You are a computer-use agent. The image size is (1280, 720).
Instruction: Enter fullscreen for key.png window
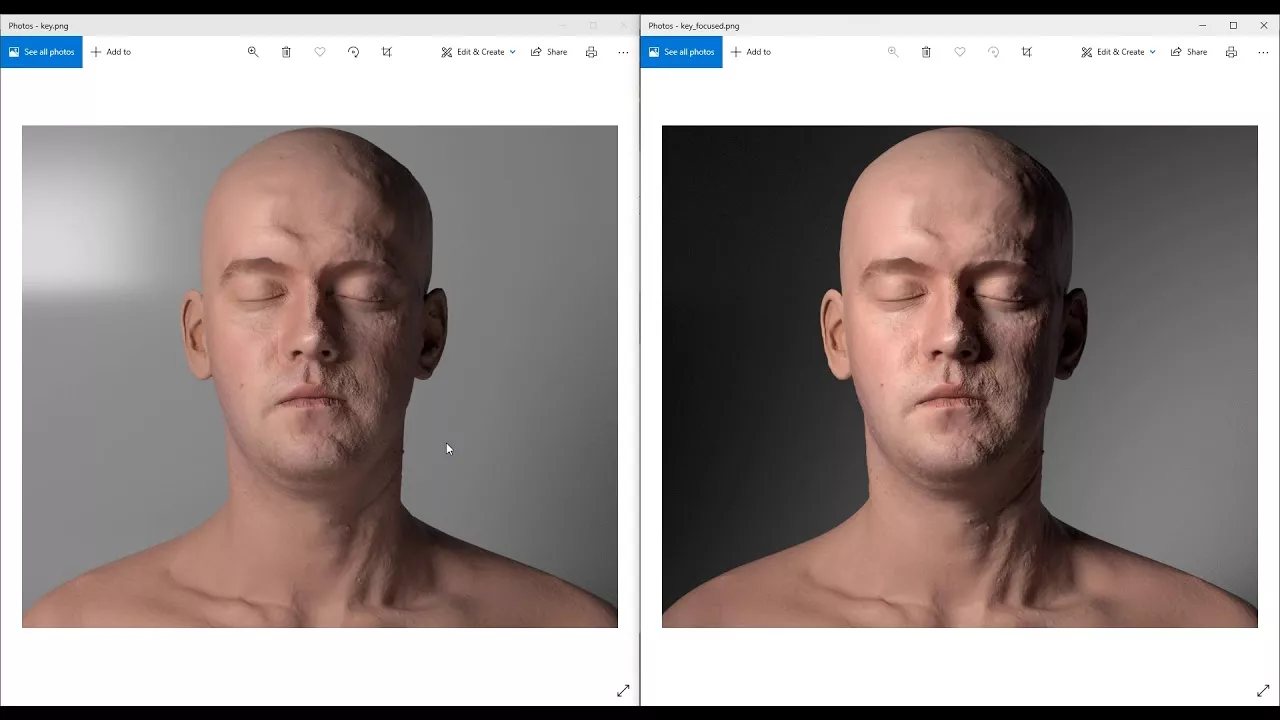coord(623,691)
